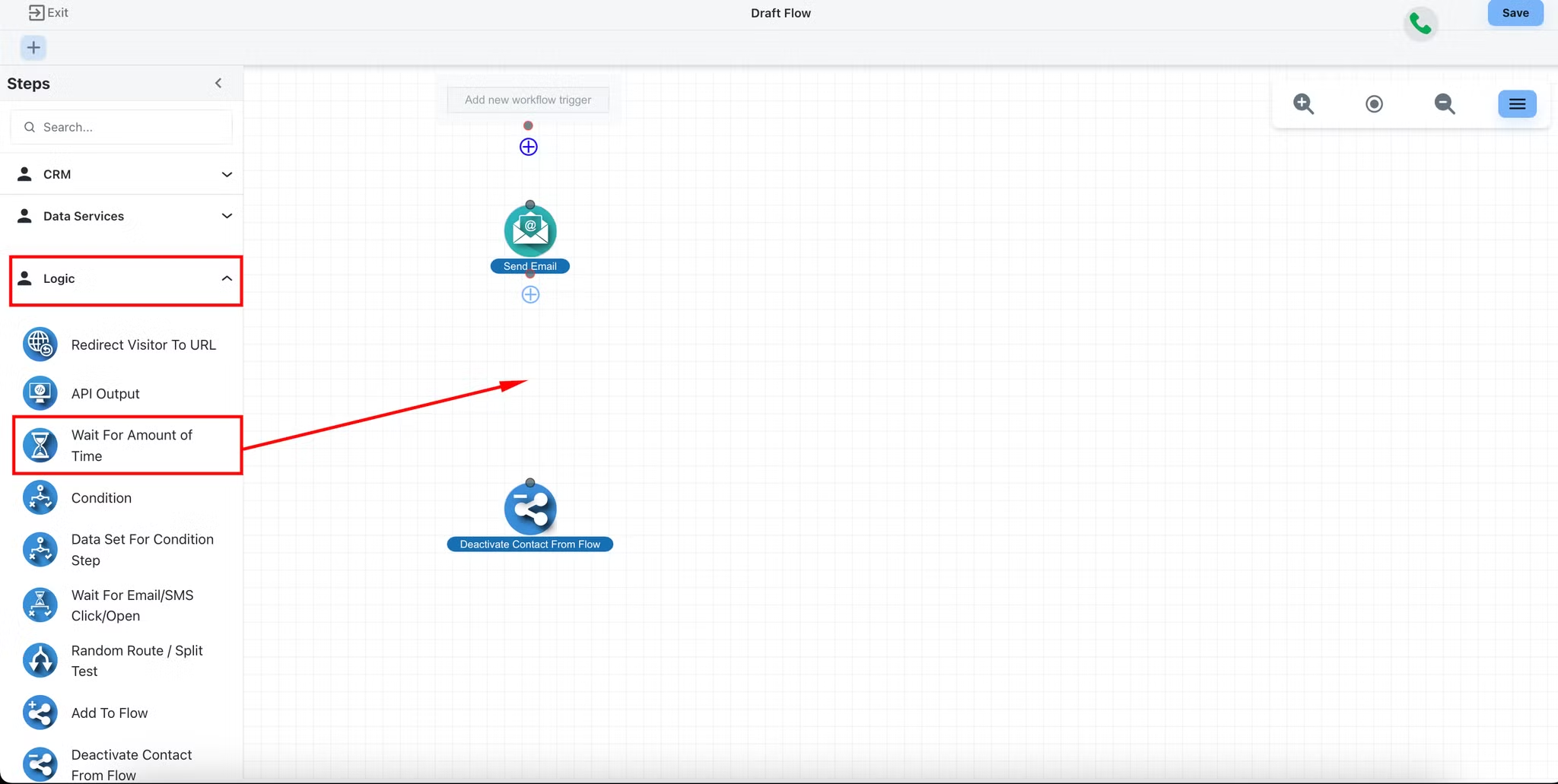1558x784 pixels.
Task: Select Redirect Visitor To URL globe icon
Action: point(40,344)
